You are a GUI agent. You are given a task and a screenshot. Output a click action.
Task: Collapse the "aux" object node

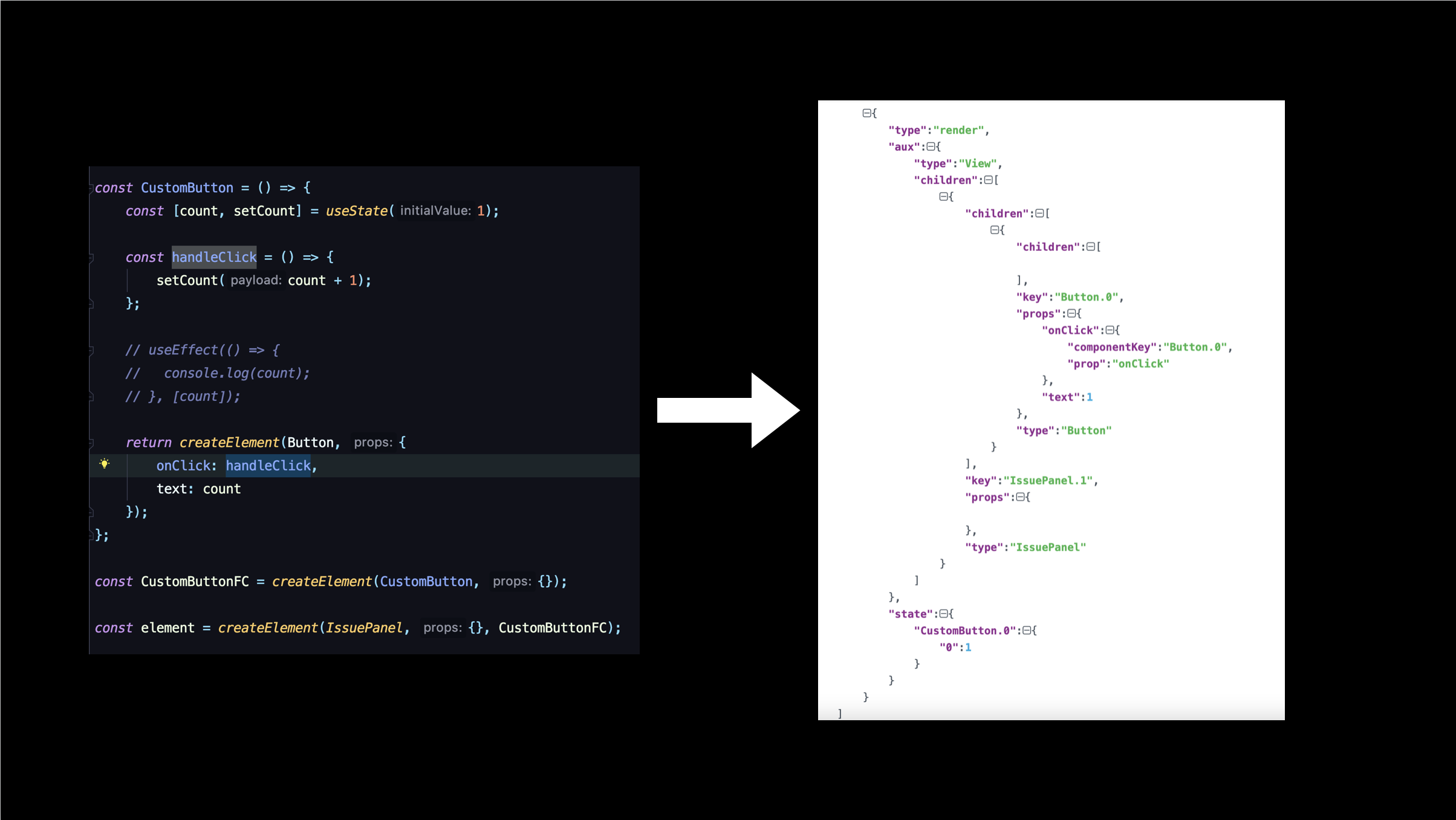pyautogui.click(x=931, y=146)
